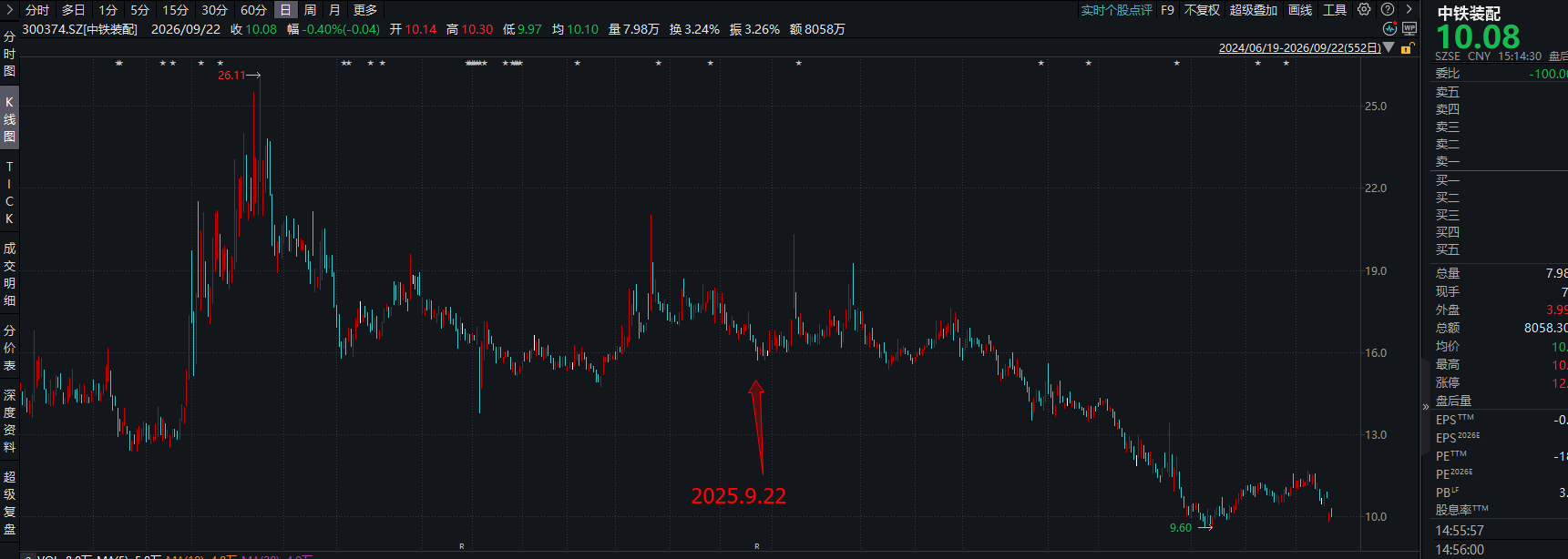Open the 超级叠加 overlay option
The image size is (1568, 559).
(1254, 10)
